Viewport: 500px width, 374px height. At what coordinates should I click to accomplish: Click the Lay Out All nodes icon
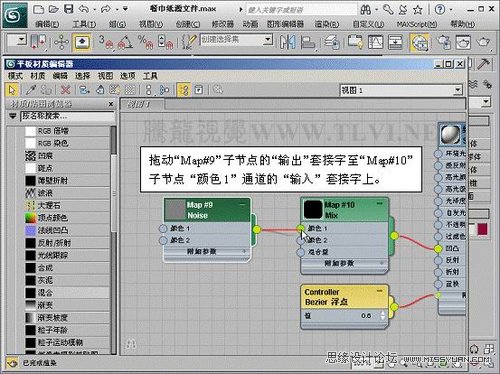[x=149, y=90]
